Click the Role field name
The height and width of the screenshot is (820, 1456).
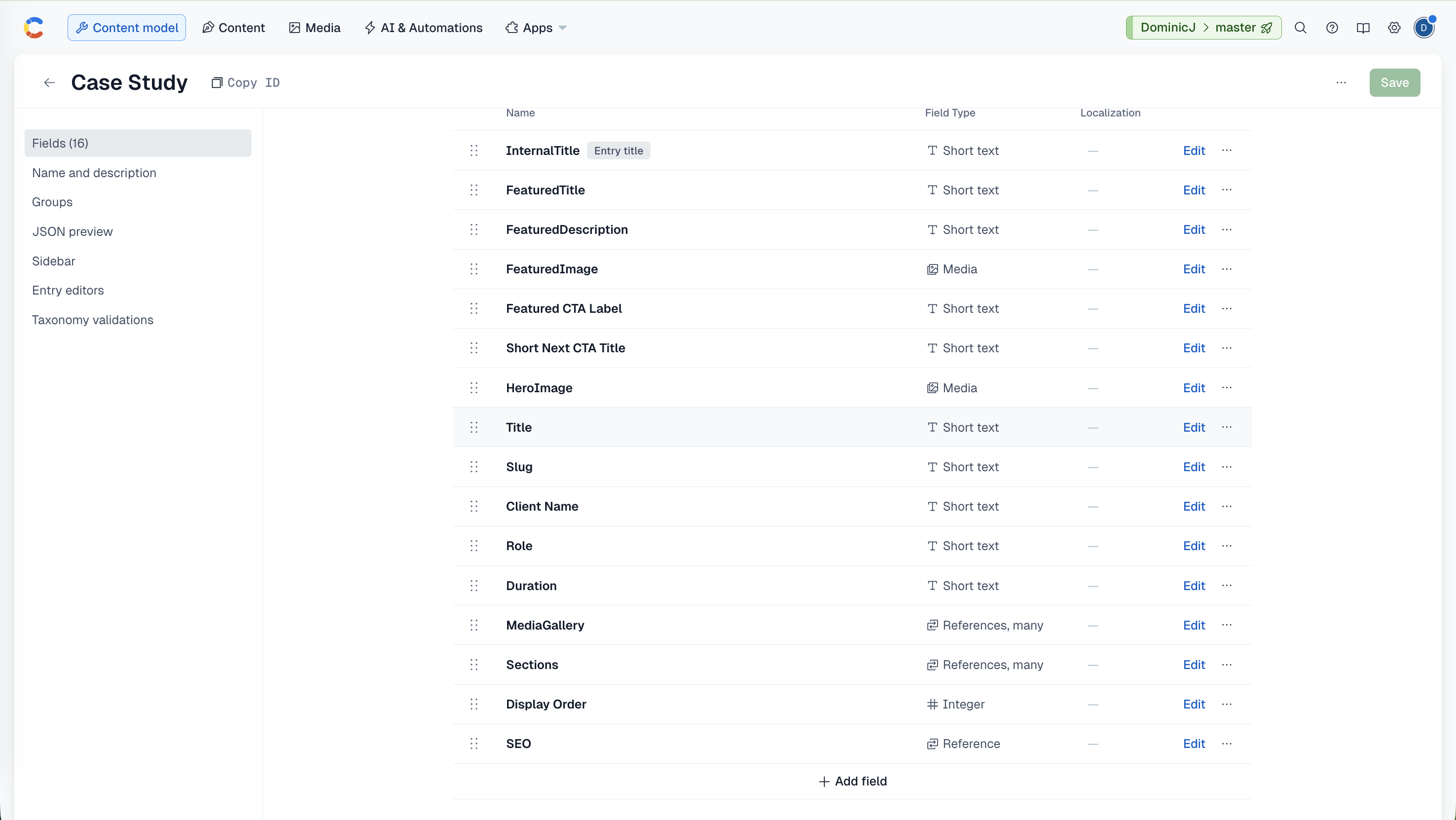coord(519,546)
